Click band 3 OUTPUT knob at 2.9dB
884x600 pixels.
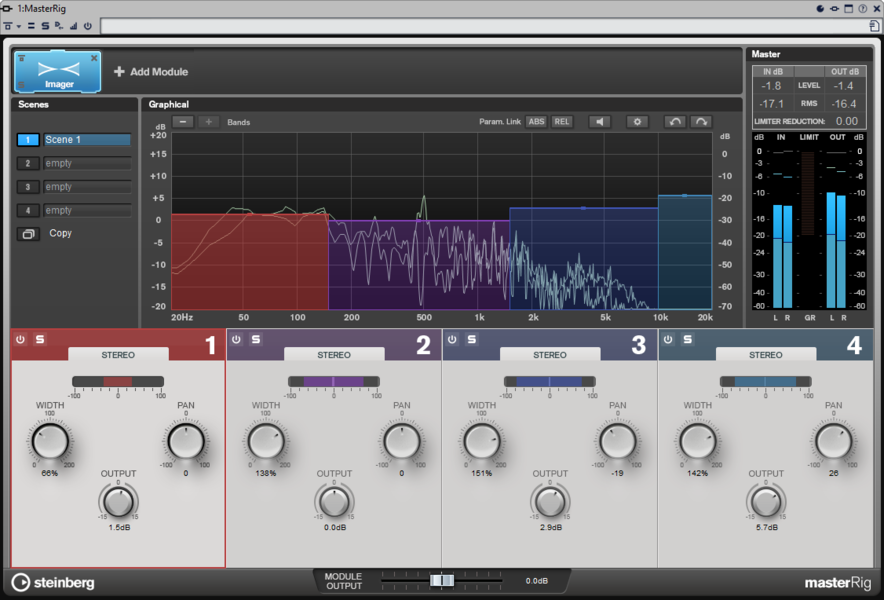[x=550, y=501]
